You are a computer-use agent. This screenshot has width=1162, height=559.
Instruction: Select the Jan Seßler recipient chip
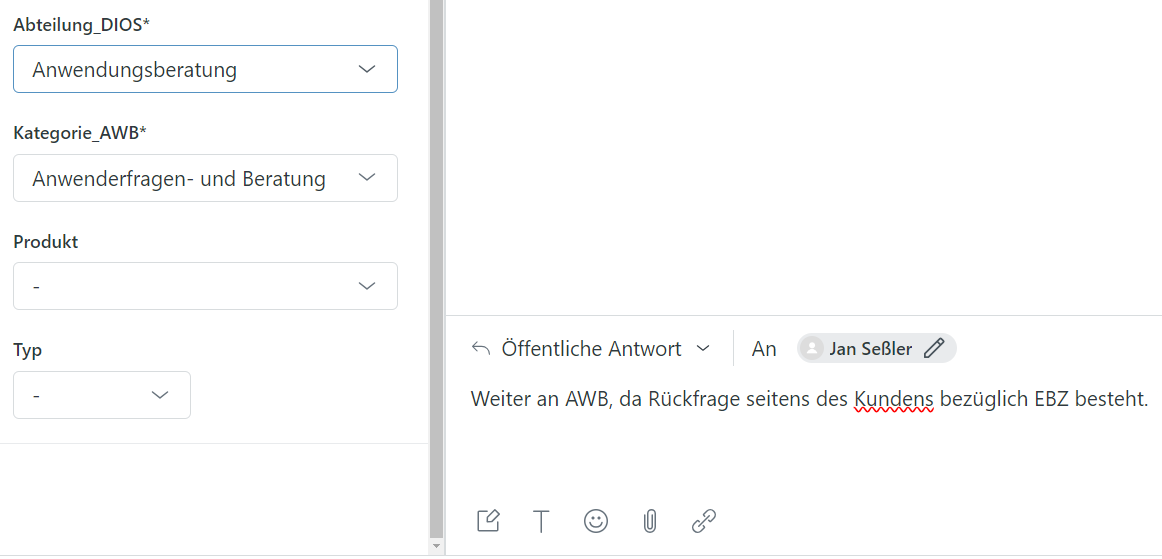point(871,348)
